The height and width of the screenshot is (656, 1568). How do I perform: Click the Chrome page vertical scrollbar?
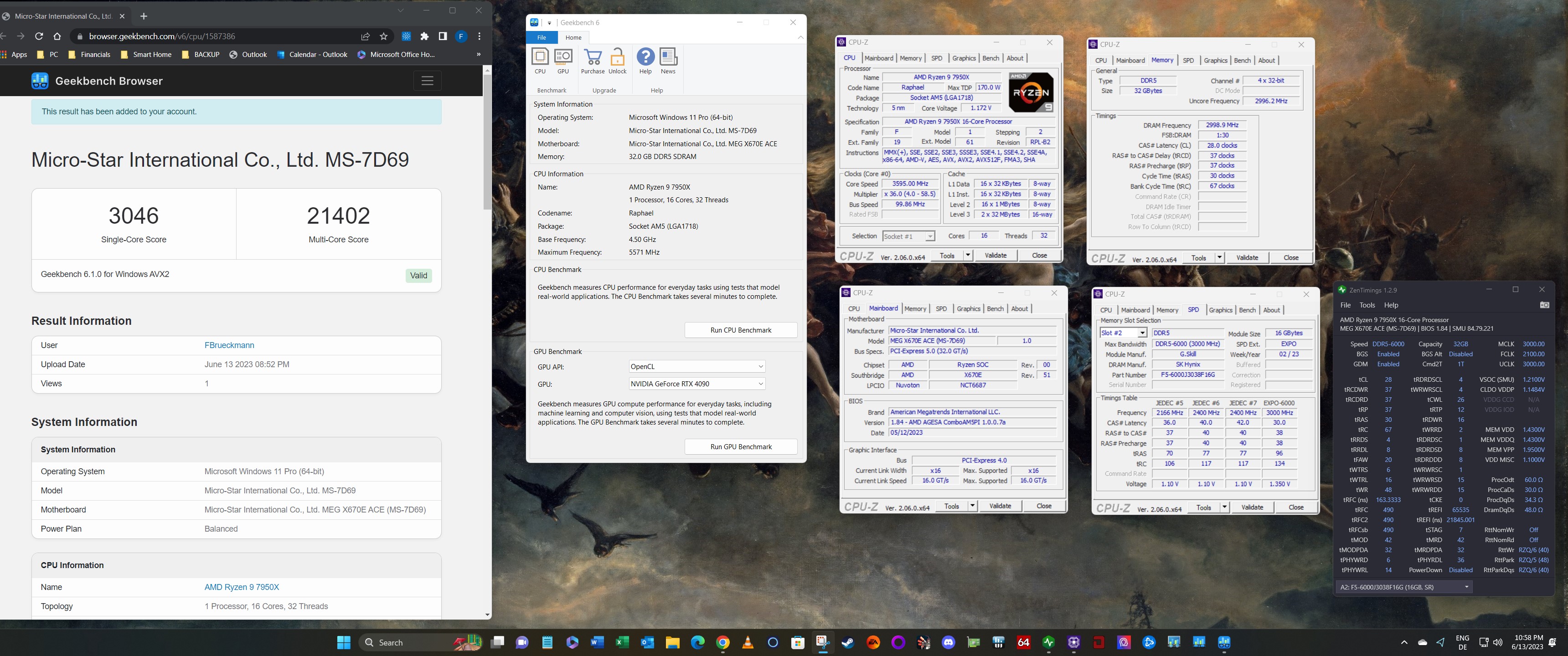[x=487, y=143]
